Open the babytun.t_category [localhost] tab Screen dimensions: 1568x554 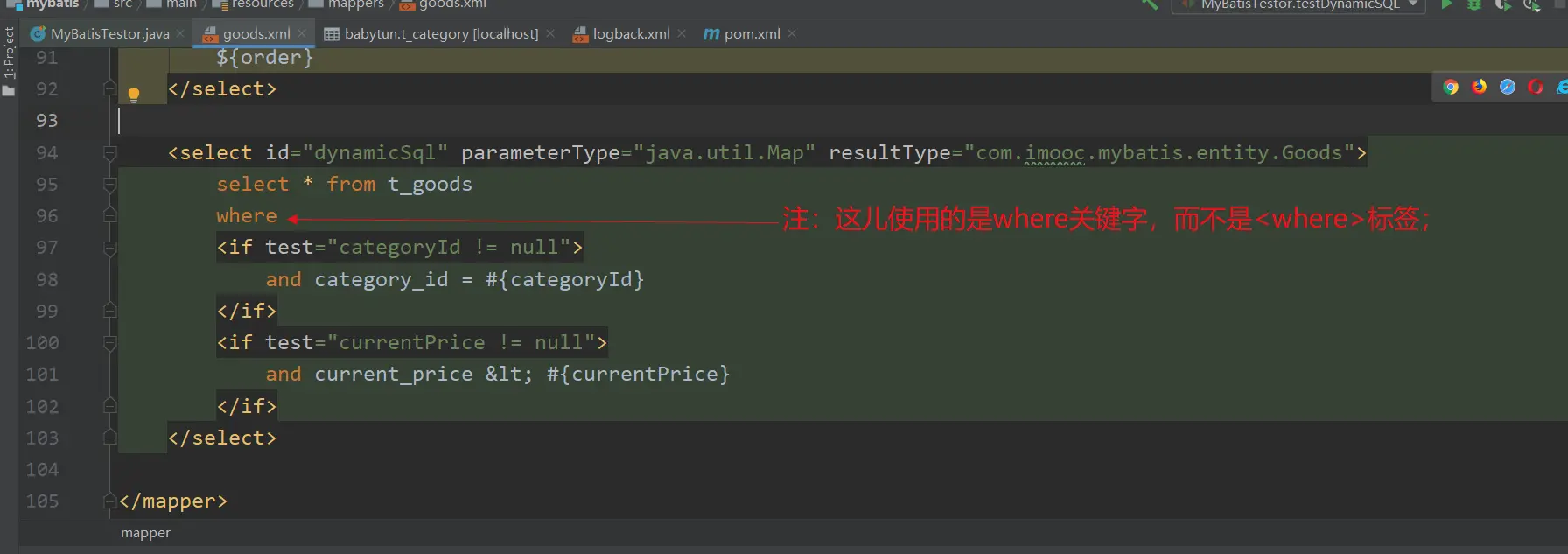click(x=441, y=34)
